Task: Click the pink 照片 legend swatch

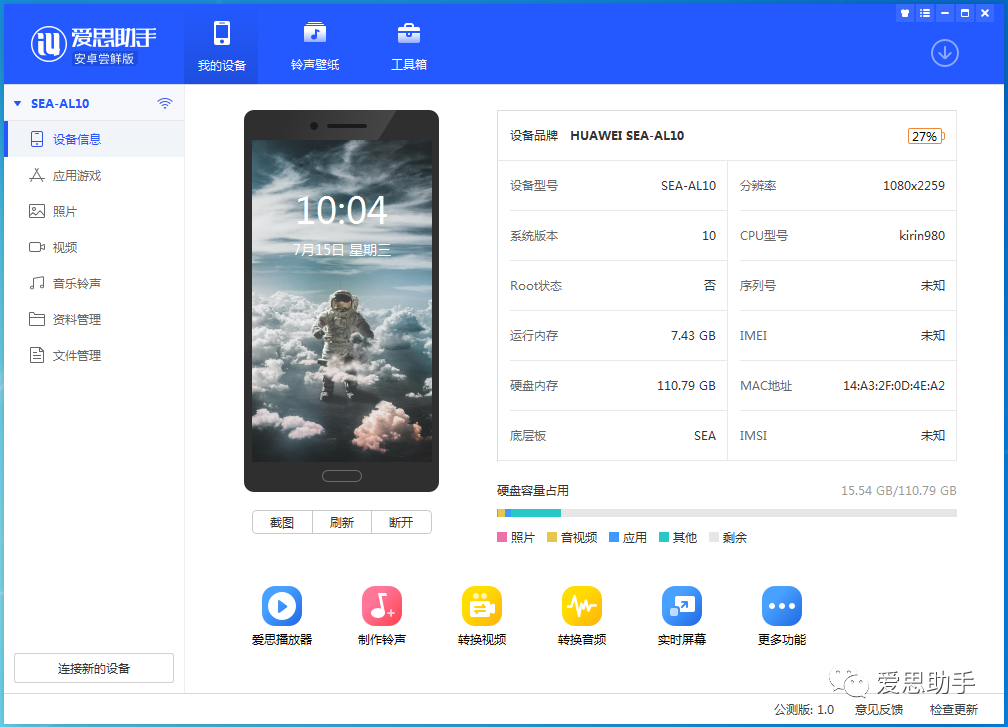Action: pyautogui.click(x=502, y=537)
